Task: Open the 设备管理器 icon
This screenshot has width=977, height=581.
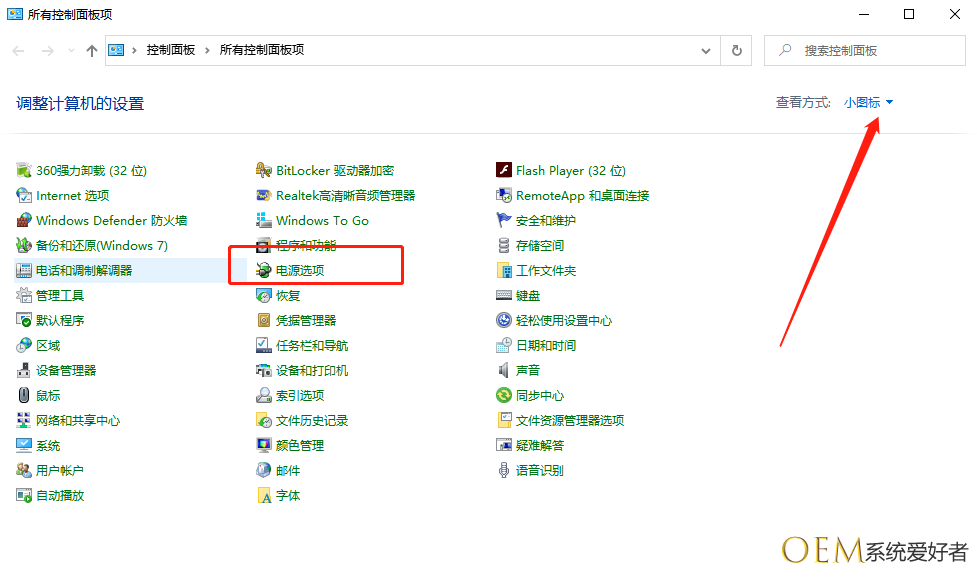Action: 25,371
